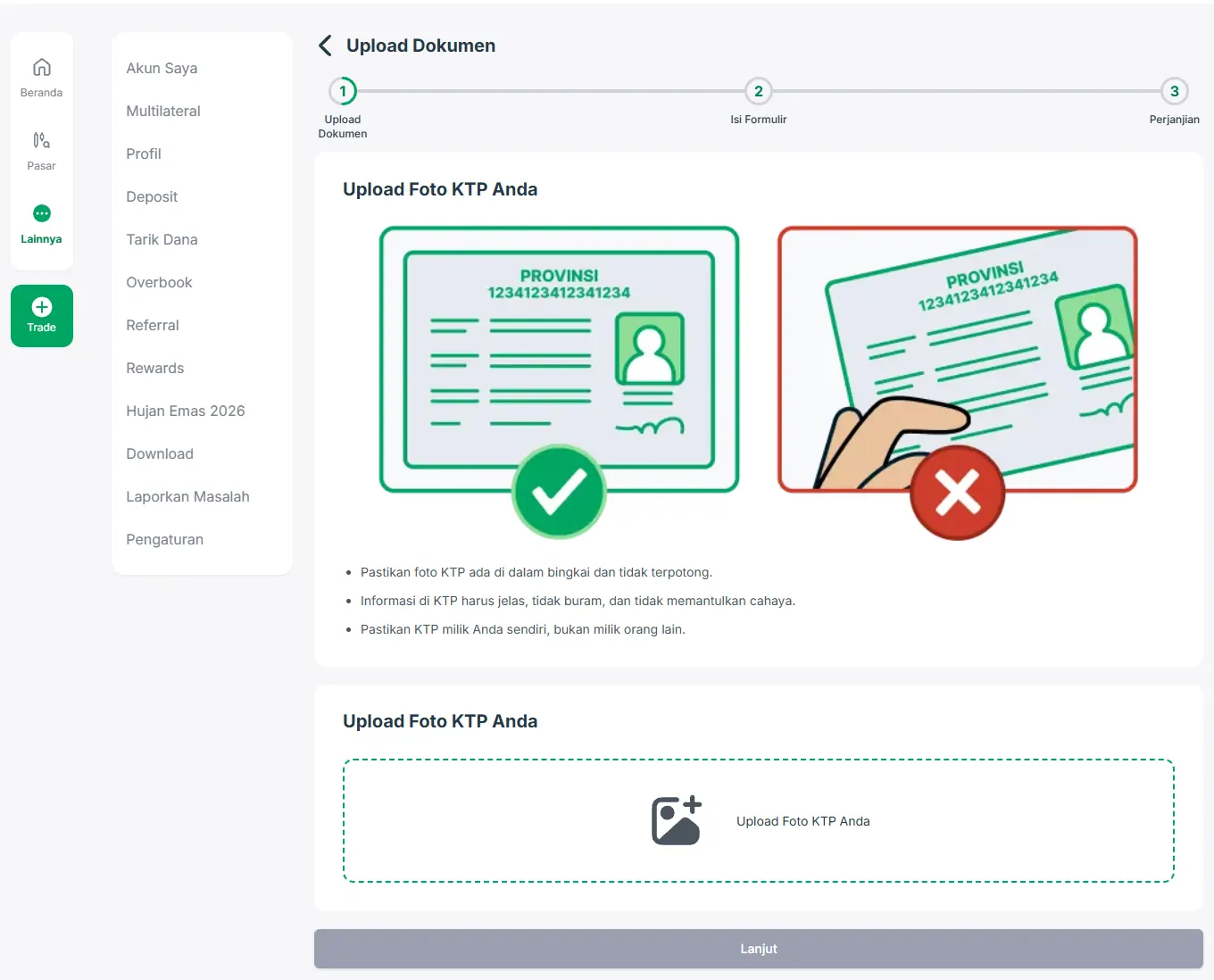Go back using the Upload Dokumen arrow
The image size is (1214, 980).
point(326,46)
